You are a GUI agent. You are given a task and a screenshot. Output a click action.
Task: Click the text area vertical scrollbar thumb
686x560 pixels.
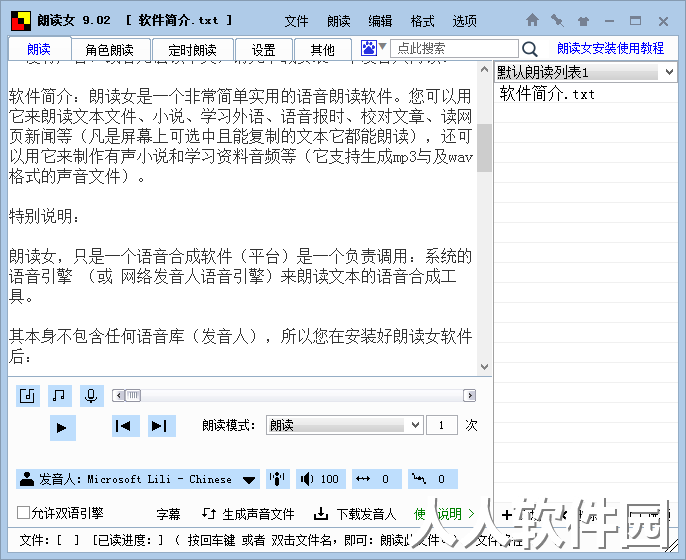pyautogui.click(x=484, y=148)
